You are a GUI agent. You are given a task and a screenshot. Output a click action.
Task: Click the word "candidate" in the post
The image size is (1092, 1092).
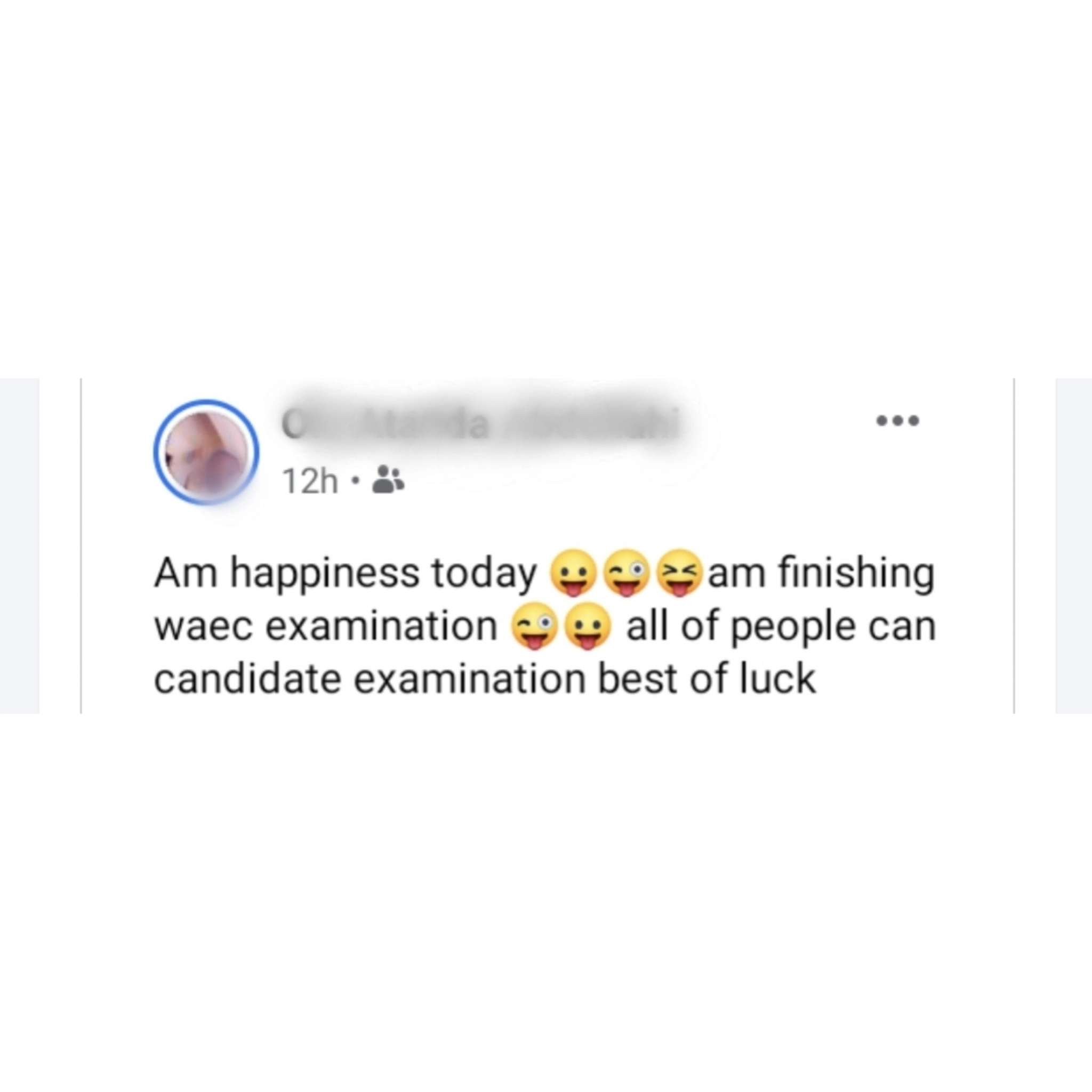(247, 679)
